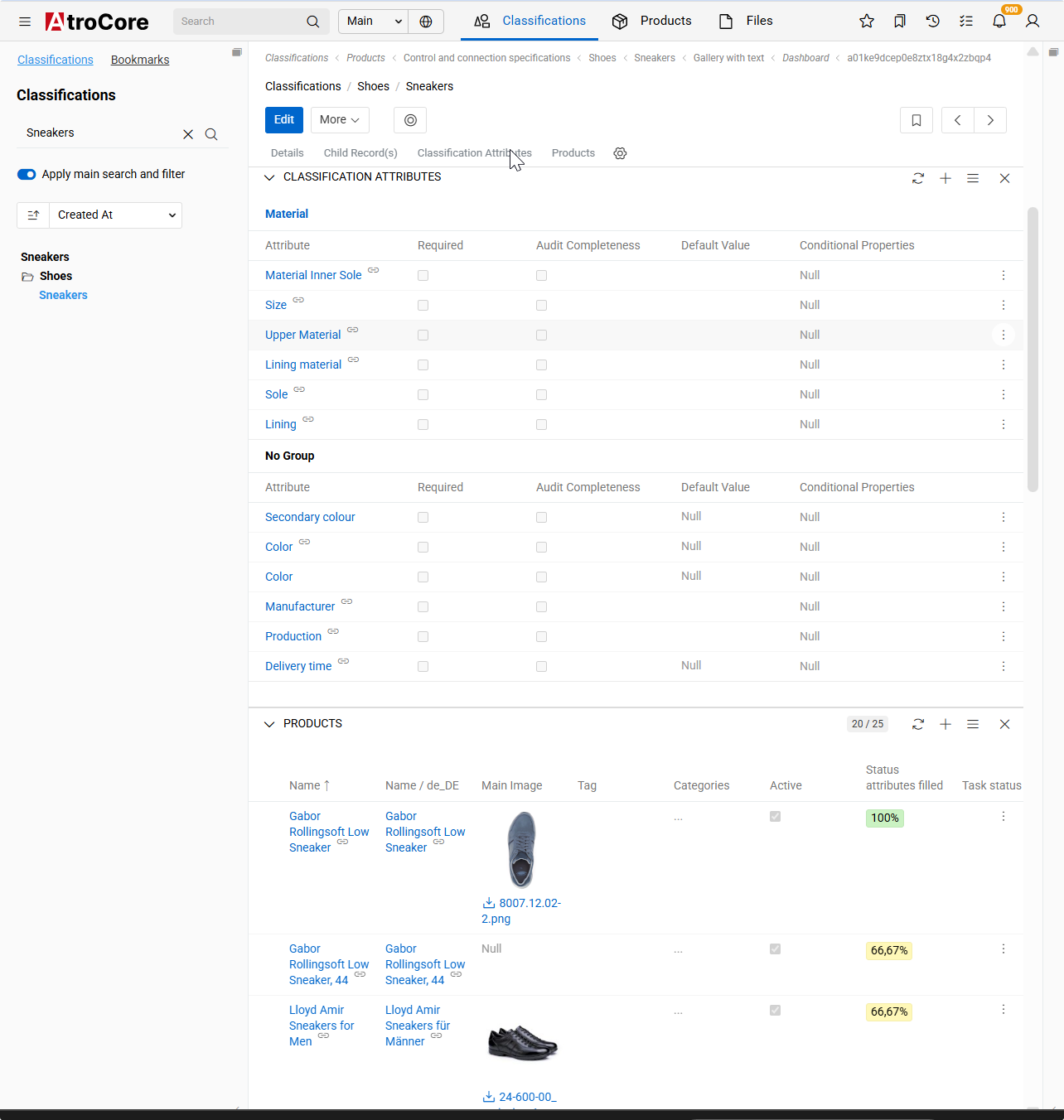Add a new classification attribute with plus icon
This screenshot has width=1064, height=1120.
(x=945, y=178)
